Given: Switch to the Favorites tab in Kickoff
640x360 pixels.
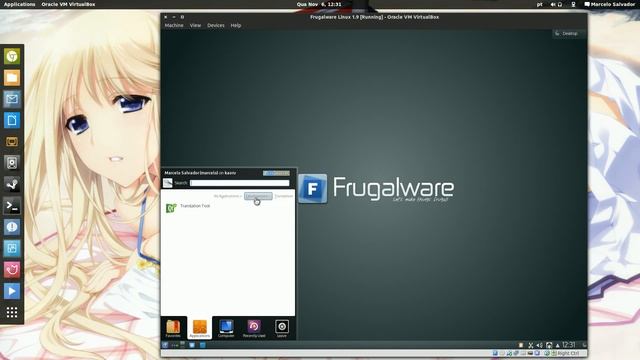Looking at the screenshot, I should pos(173,328).
